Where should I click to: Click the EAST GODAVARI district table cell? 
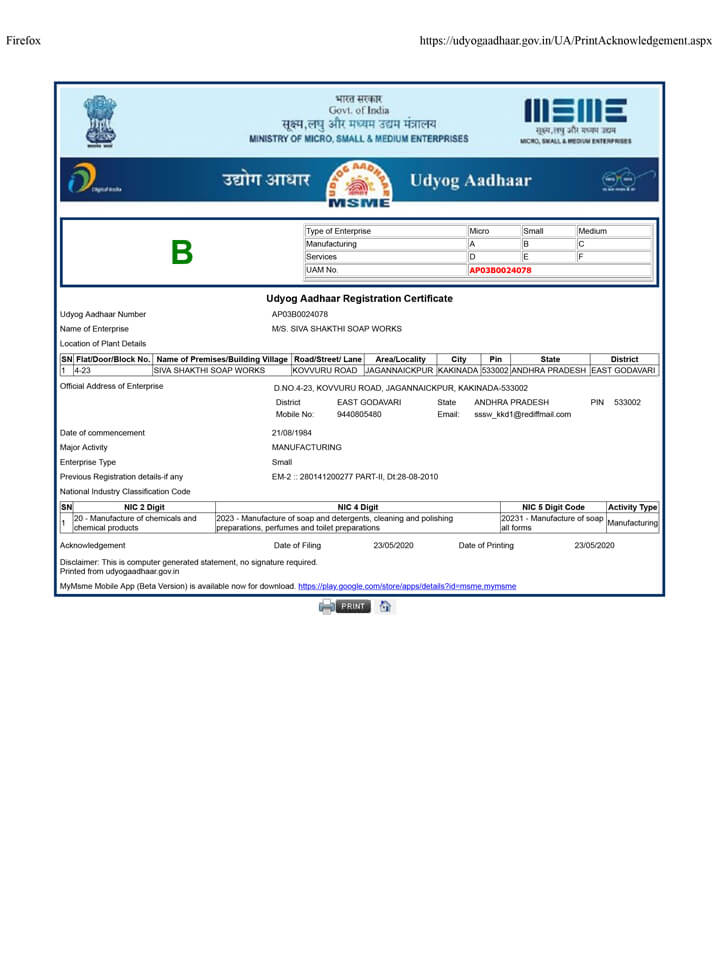(x=623, y=370)
